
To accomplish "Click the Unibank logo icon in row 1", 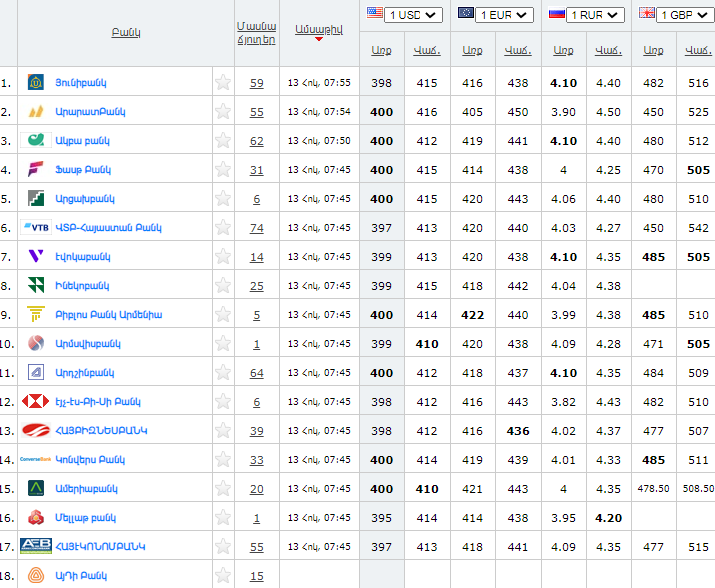I will (x=36, y=83).
